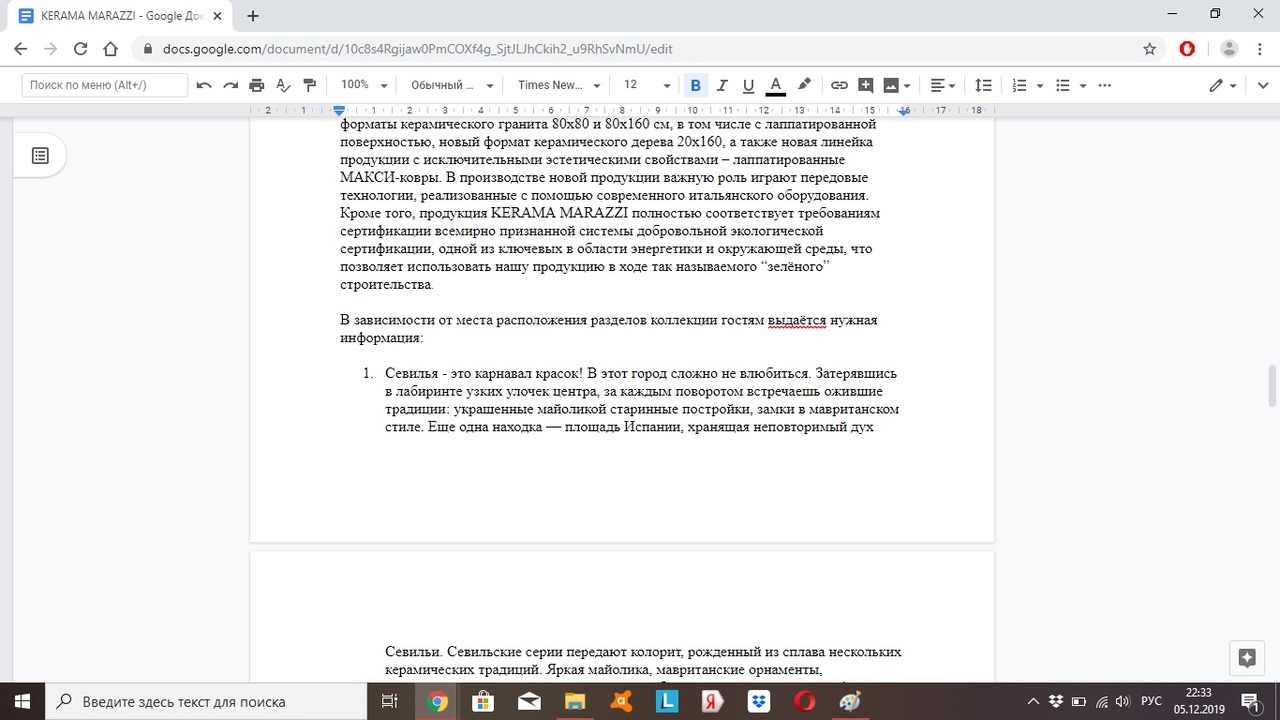Open the Times New font dropdown
The image size is (1280, 720).
pyautogui.click(x=559, y=86)
